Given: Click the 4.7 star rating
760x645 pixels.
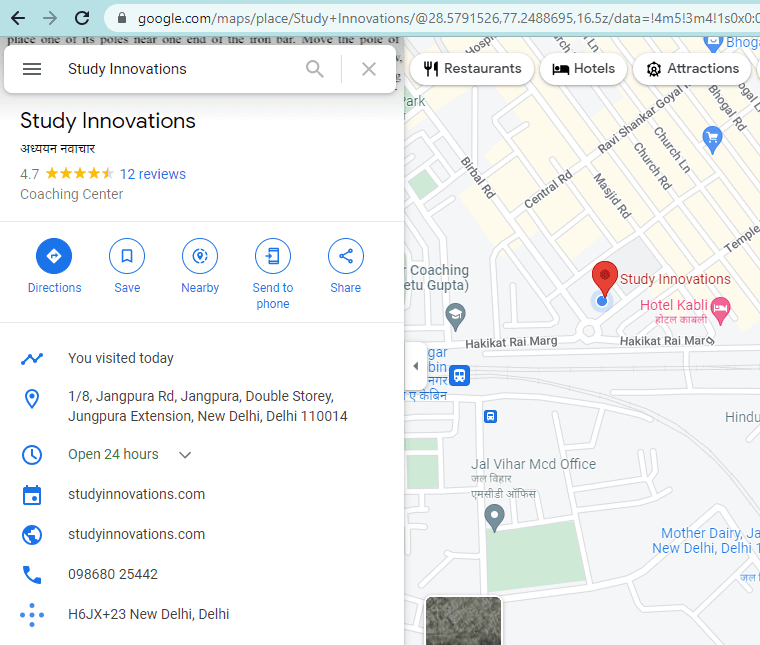Looking at the screenshot, I should coord(67,173).
